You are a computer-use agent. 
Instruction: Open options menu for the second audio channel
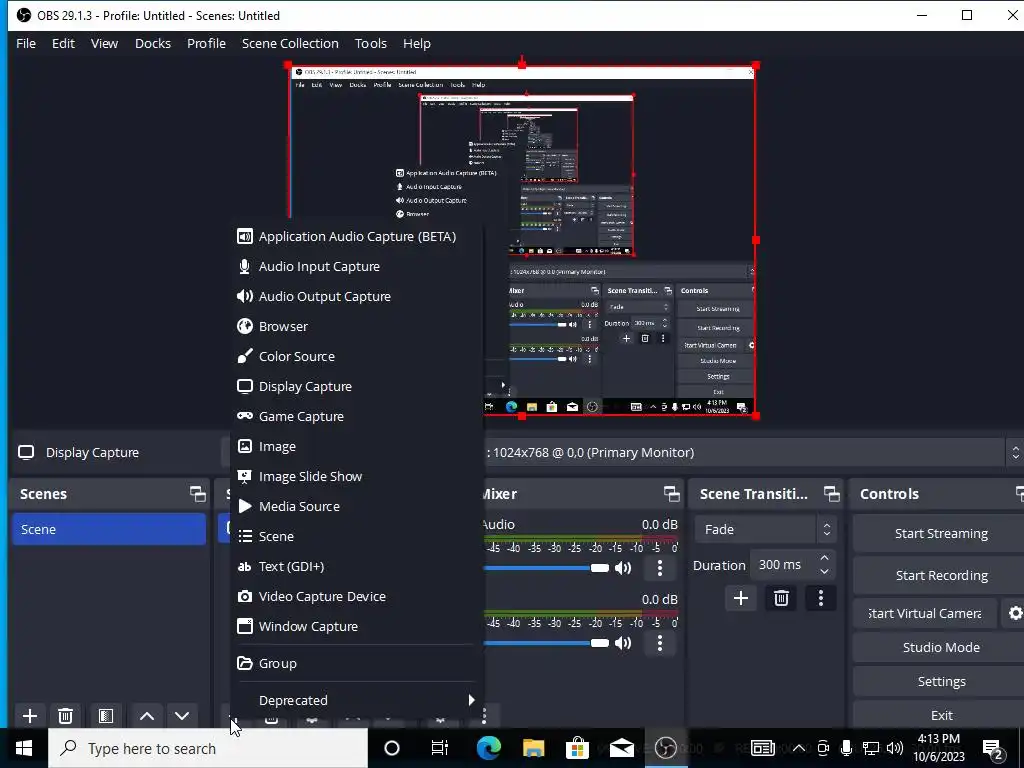[x=660, y=643]
